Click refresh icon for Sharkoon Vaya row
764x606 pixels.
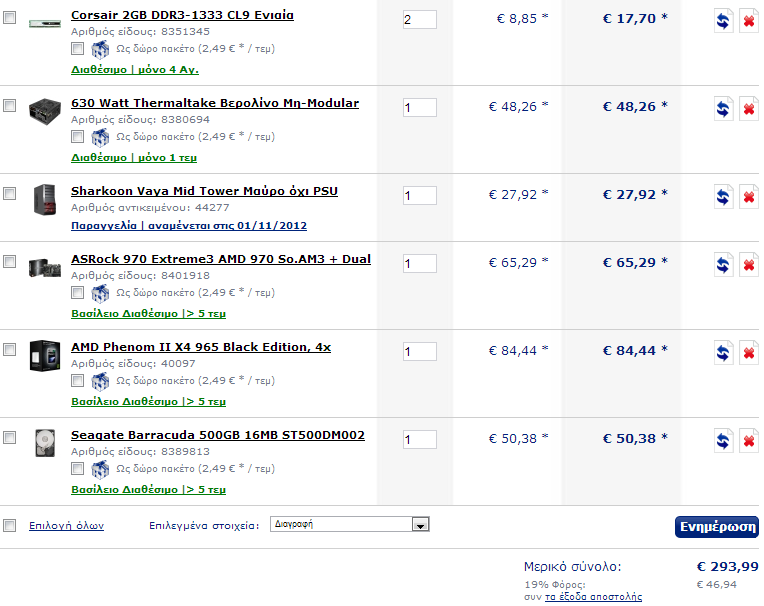[724, 196]
